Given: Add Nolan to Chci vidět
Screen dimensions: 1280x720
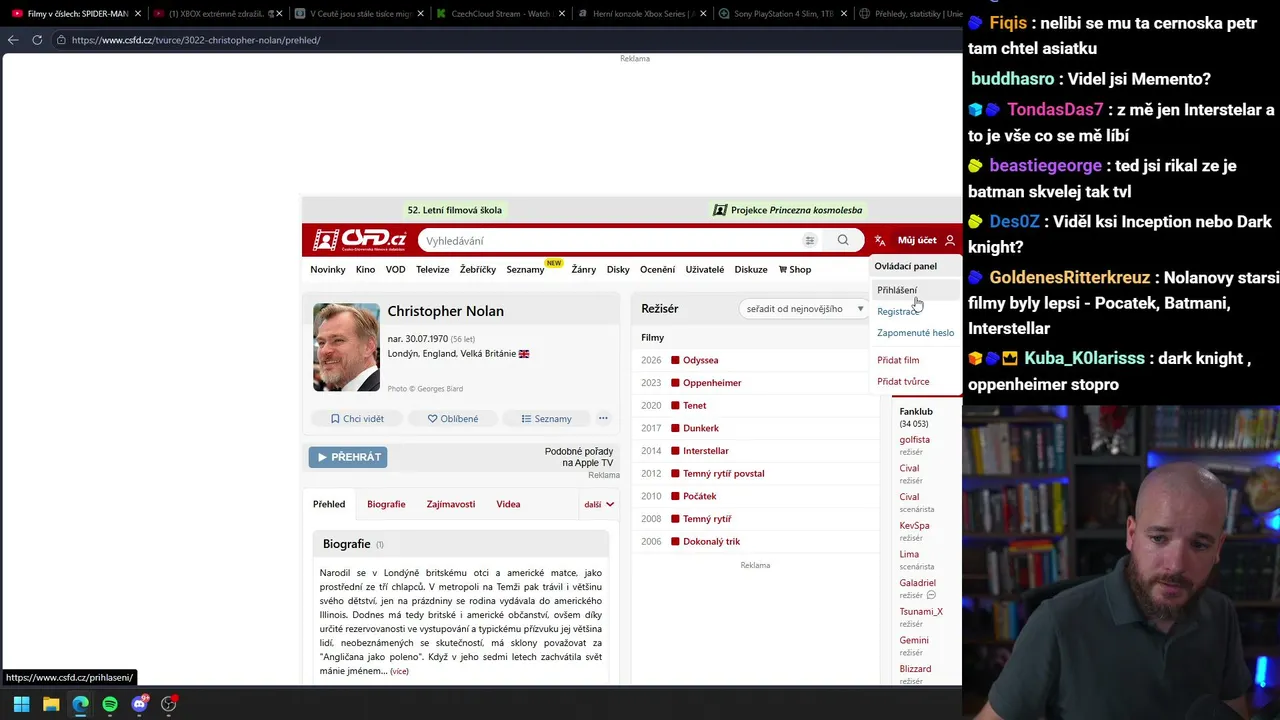Looking at the screenshot, I should tap(357, 419).
